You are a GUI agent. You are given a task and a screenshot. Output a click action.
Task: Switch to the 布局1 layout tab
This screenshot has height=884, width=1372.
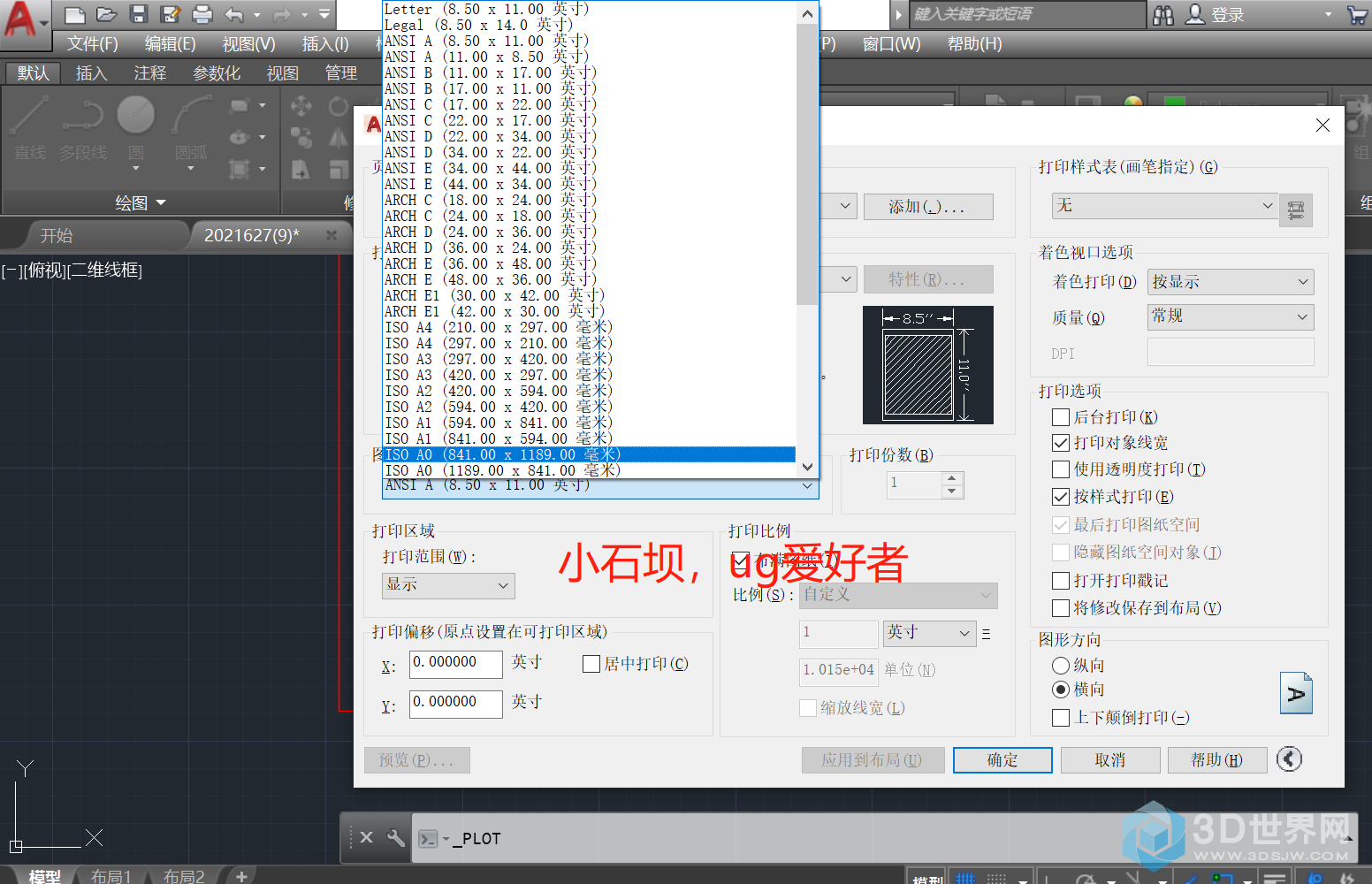point(111,876)
